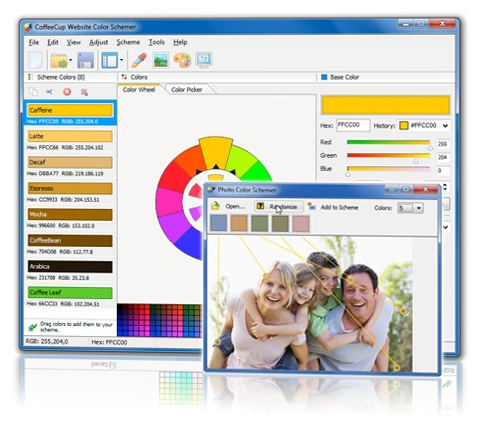Click the panel layout toolbar icon
484x432 pixels.
pyautogui.click(x=110, y=61)
